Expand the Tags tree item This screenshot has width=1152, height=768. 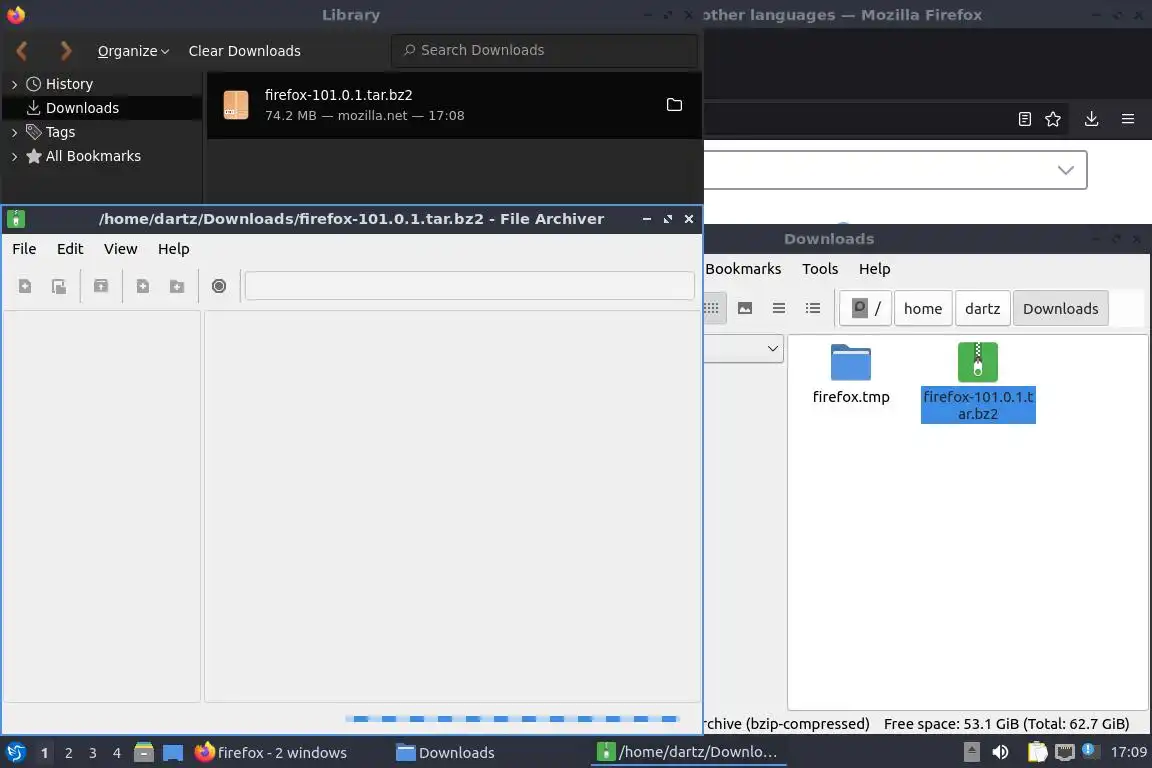click(14, 132)
